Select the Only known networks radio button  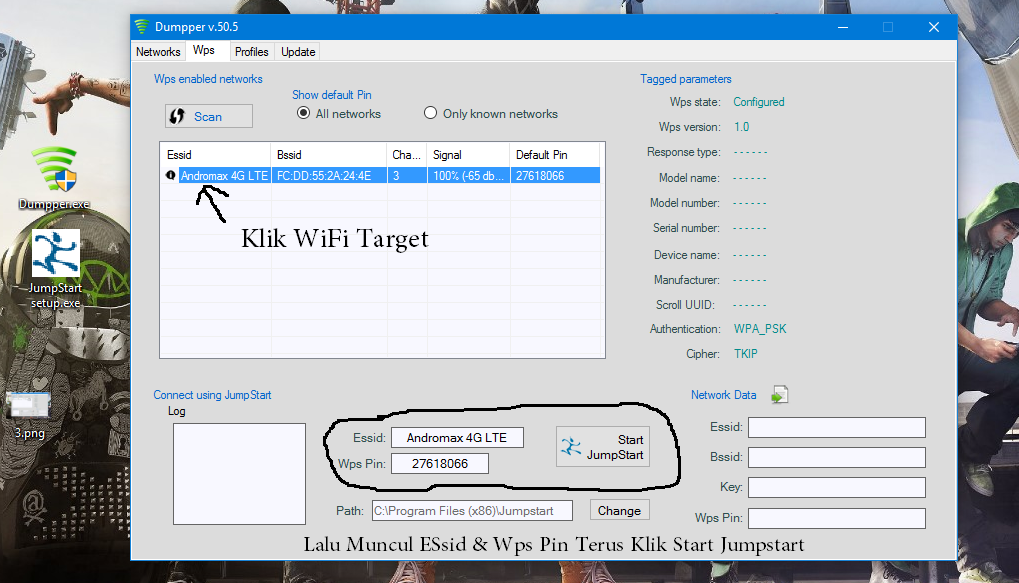(x=430, y=113)
